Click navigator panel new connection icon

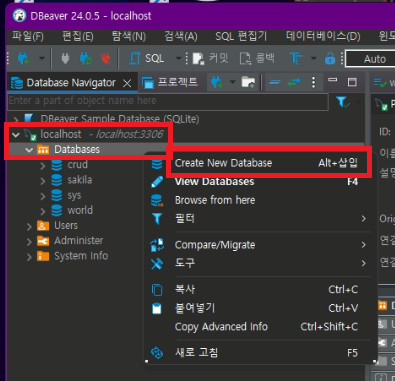pyautogui.click(x=216, y=82)
